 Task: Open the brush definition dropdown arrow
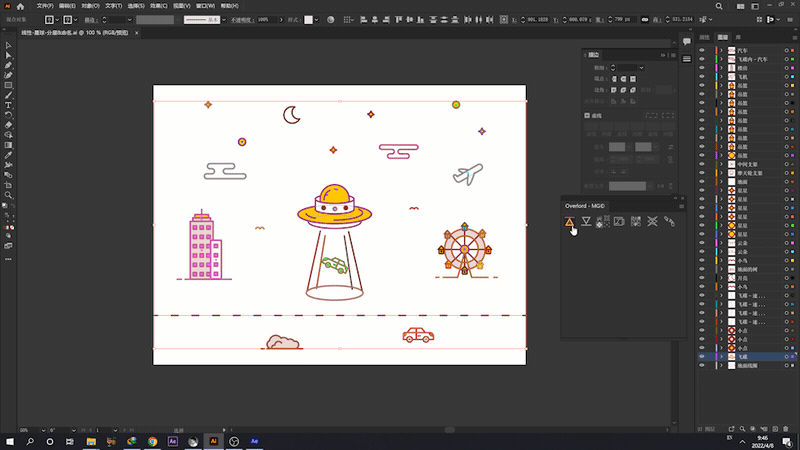pyautogui.click(x=223, y=20)
